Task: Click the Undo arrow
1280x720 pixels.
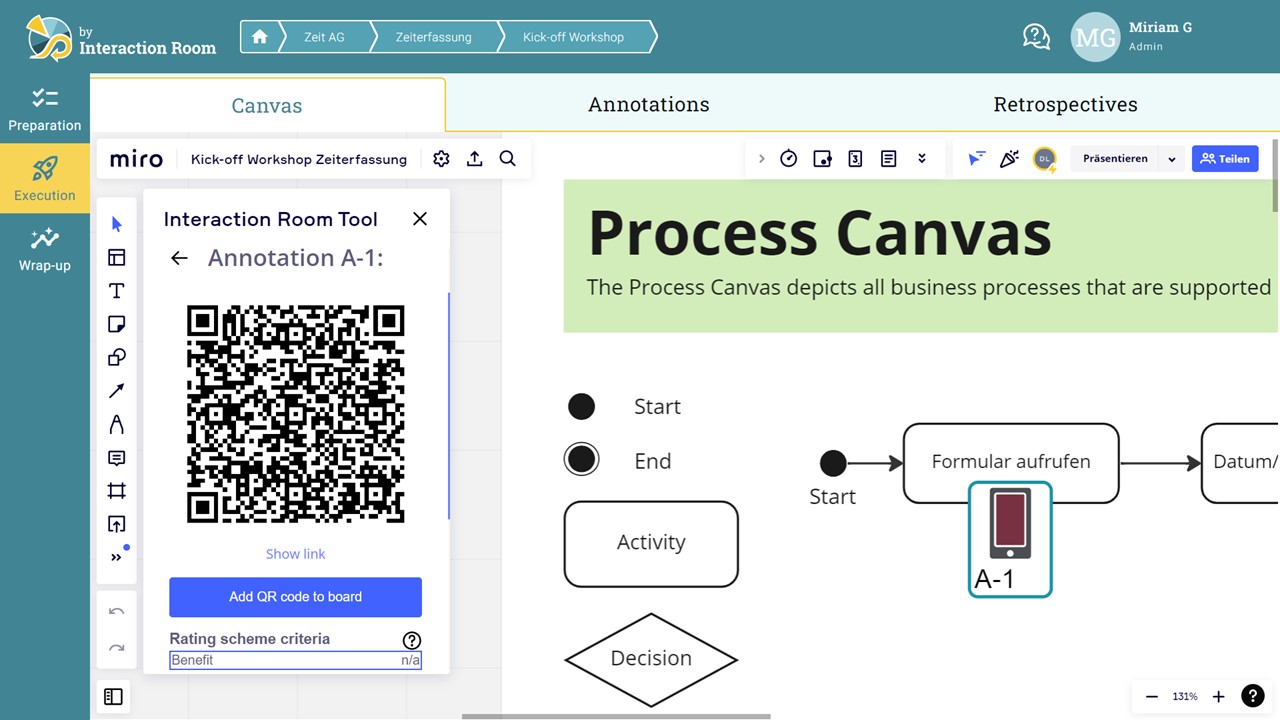Action: pyautogui.click(x=116, y=612)
